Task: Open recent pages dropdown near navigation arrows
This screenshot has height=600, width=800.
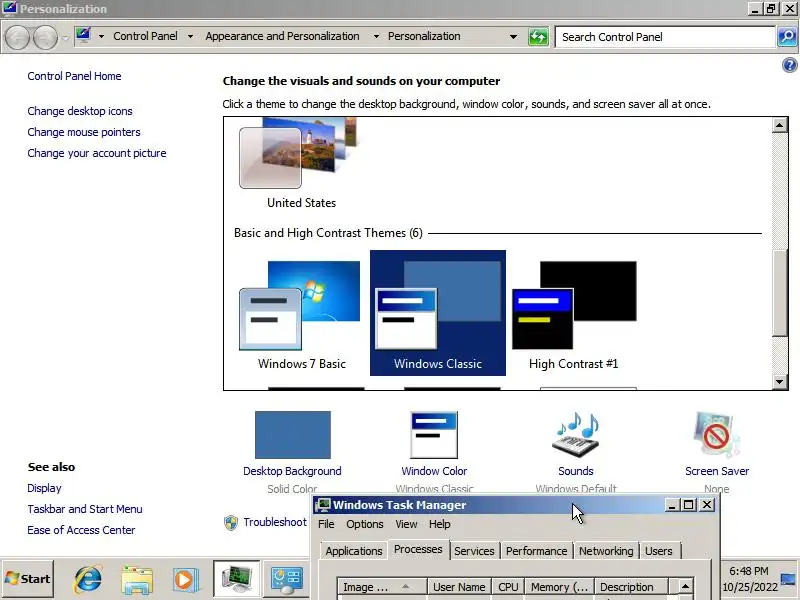Action: (65, 38)
